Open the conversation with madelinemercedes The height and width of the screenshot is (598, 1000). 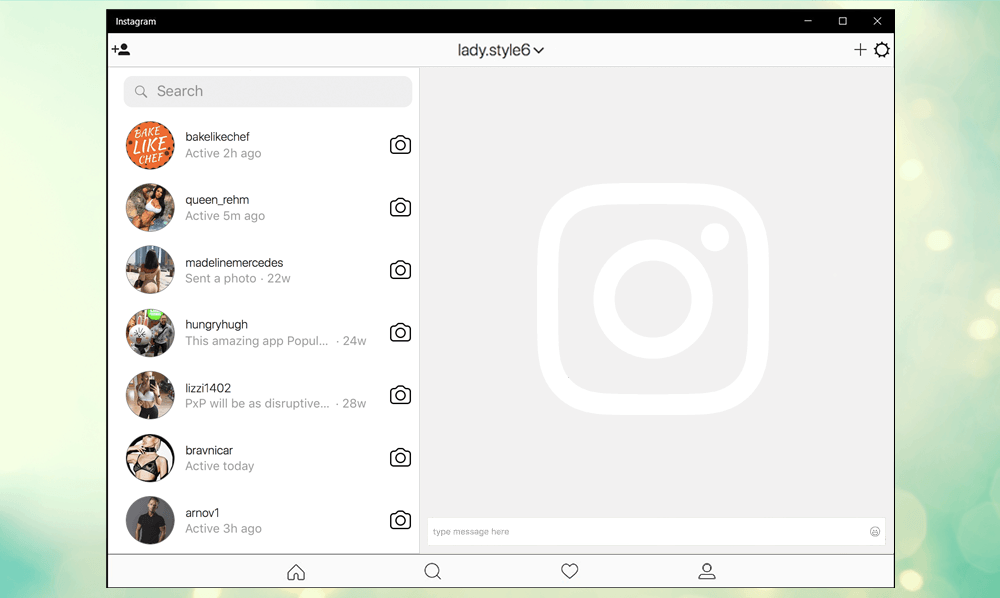coord(250,270)
